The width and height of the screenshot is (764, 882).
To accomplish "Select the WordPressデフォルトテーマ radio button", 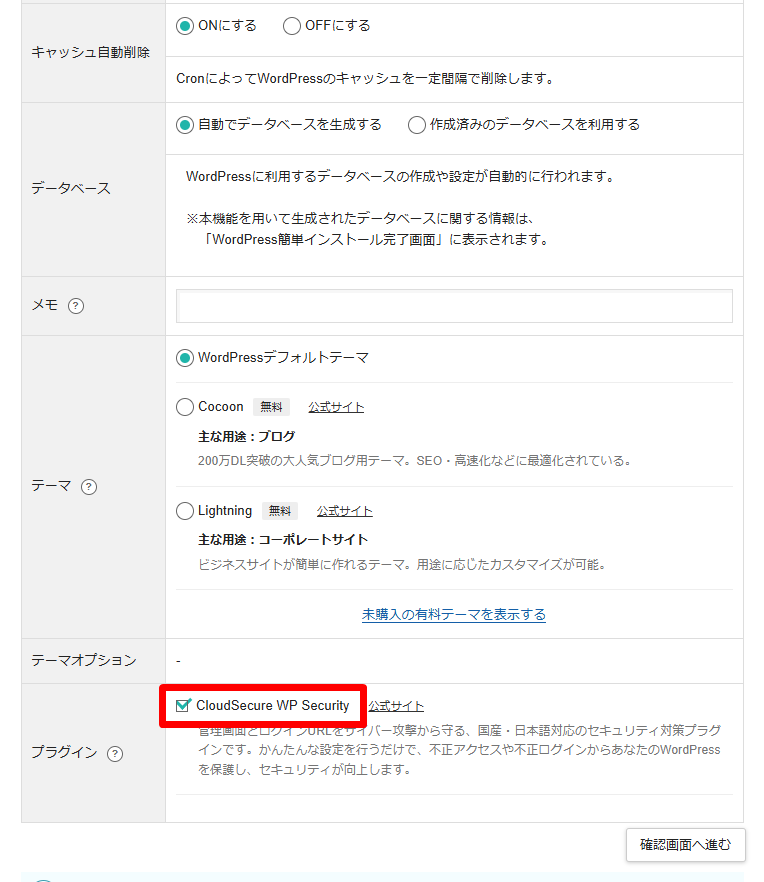I will pyautogui.click(x=185, y=357).
